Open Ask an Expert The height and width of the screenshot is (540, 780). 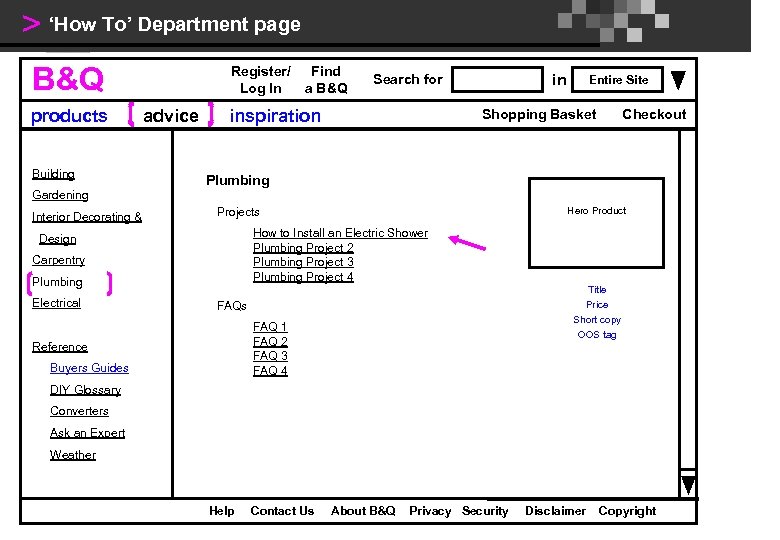[x=87, y=433]
